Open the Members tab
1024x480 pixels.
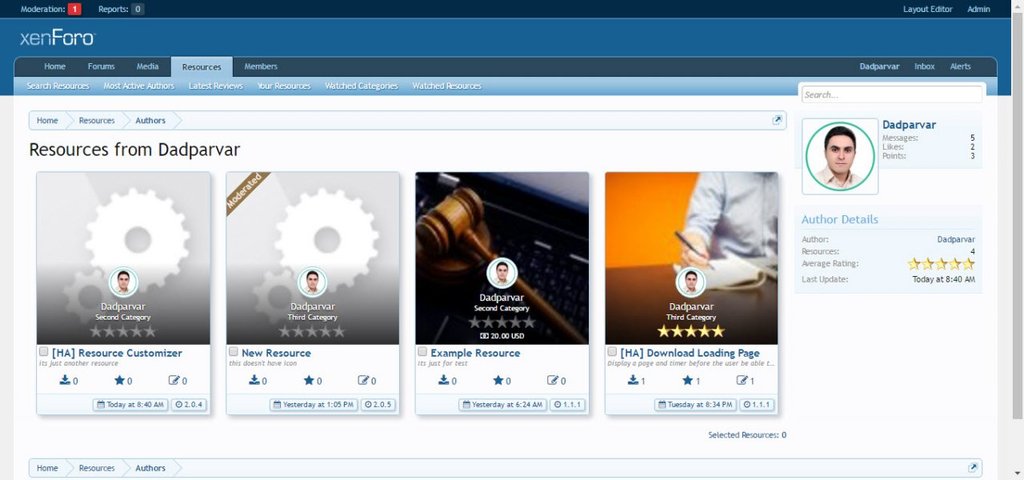(x=261, y=67)
